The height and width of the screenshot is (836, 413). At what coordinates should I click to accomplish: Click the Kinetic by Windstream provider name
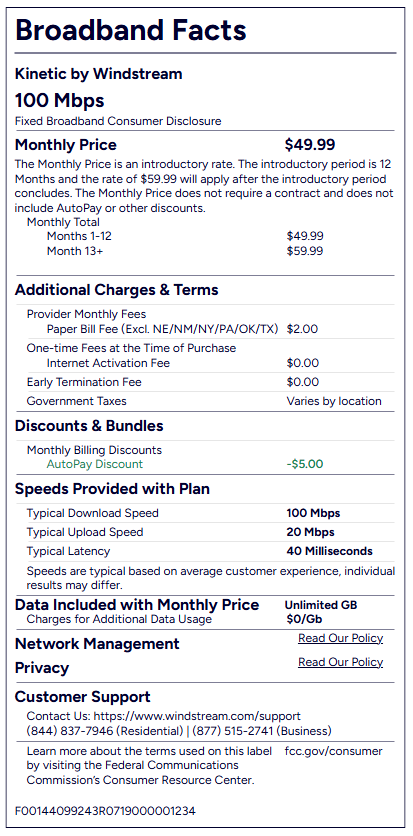click(x=99, y=74)
